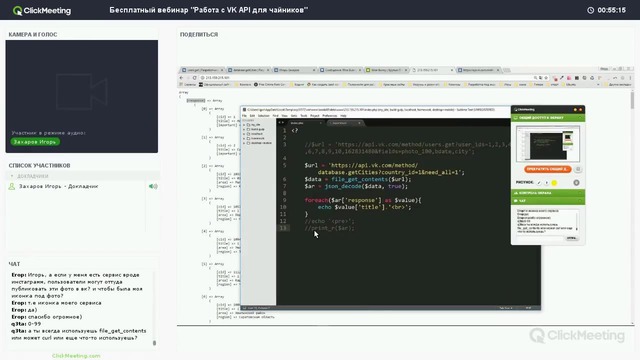Click the orange Прекратить общий доступ button
Screen dimensions: 640x360
tap(548, 169)
